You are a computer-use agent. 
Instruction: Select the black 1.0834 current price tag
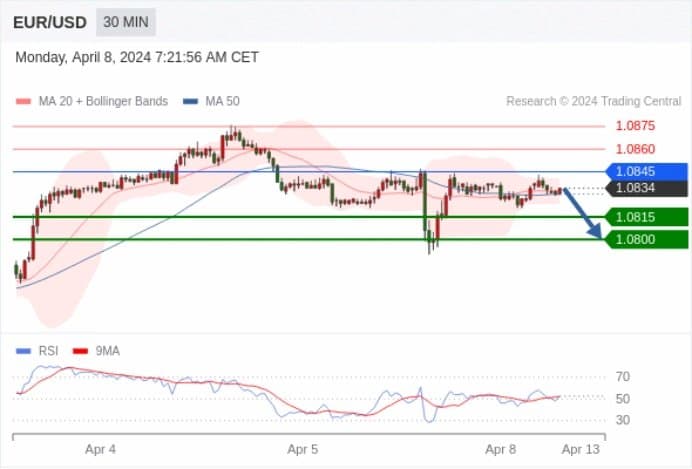click(647, 188)
